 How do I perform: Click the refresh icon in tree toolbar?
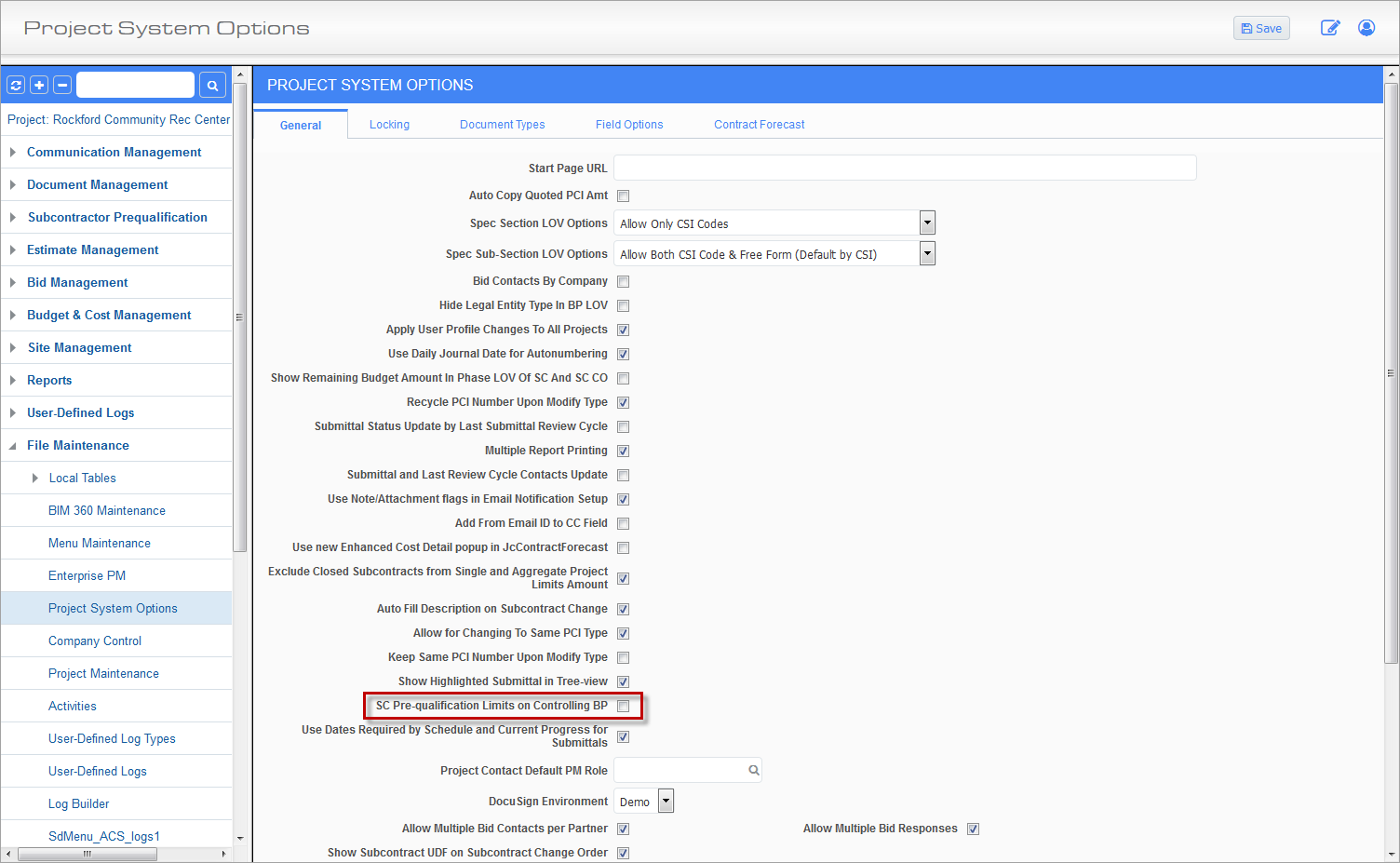pyautogui.click(x=16, y=86)
